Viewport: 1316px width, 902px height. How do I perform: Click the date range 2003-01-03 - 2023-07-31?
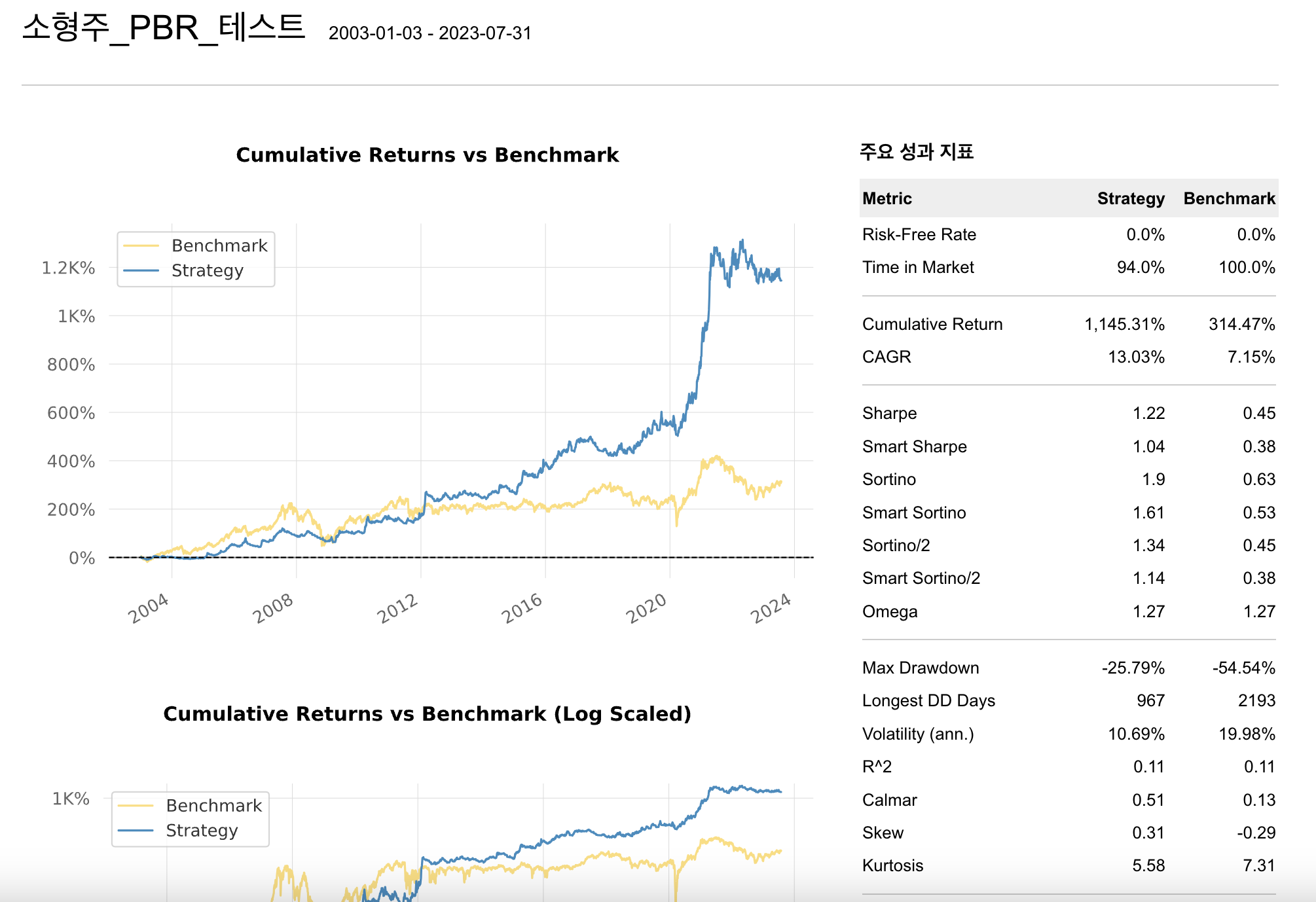[x=430, y=33]
